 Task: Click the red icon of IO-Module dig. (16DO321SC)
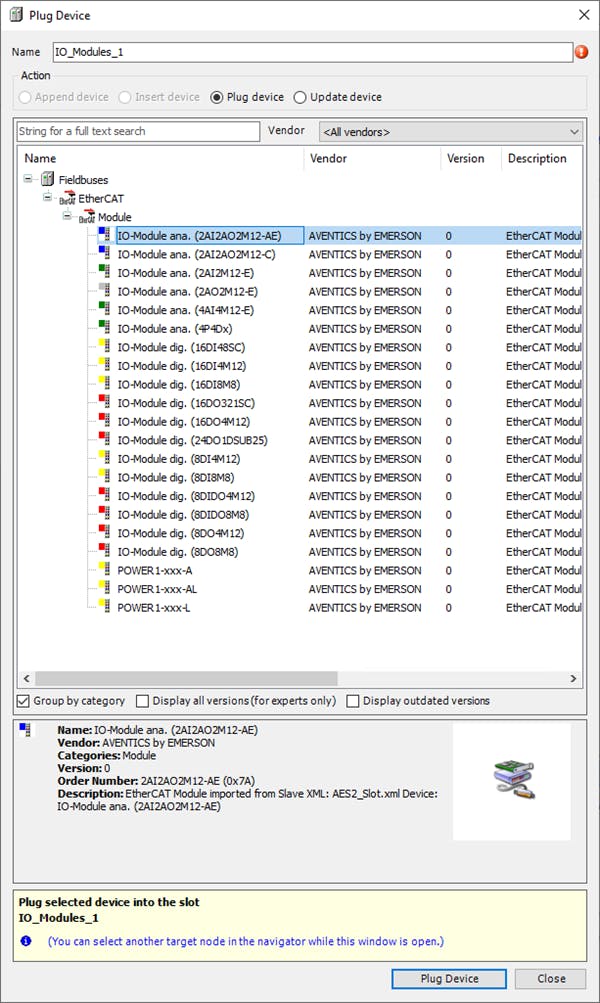[104, 401]
